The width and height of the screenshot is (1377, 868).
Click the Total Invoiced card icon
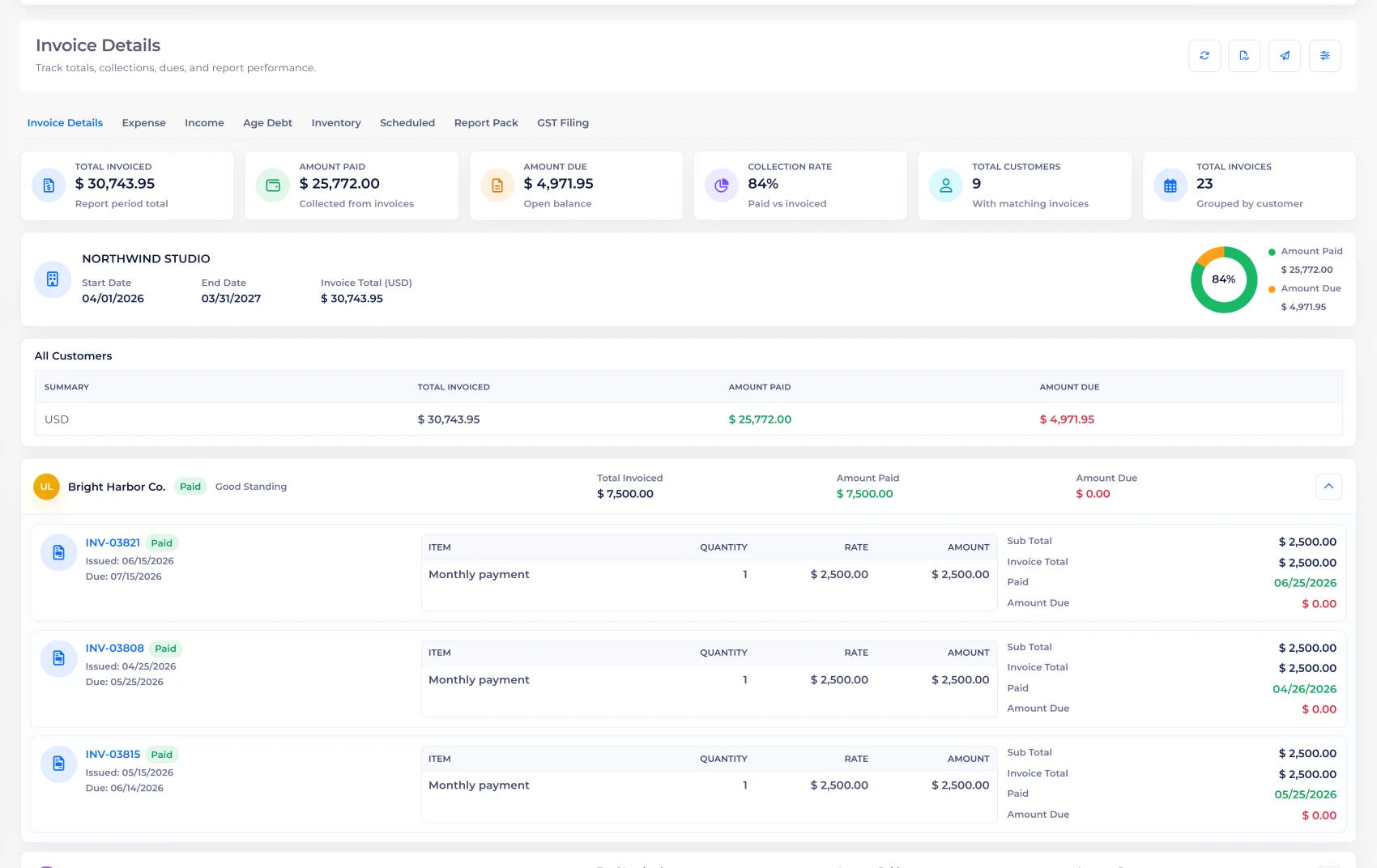click(x=49, y=185)
